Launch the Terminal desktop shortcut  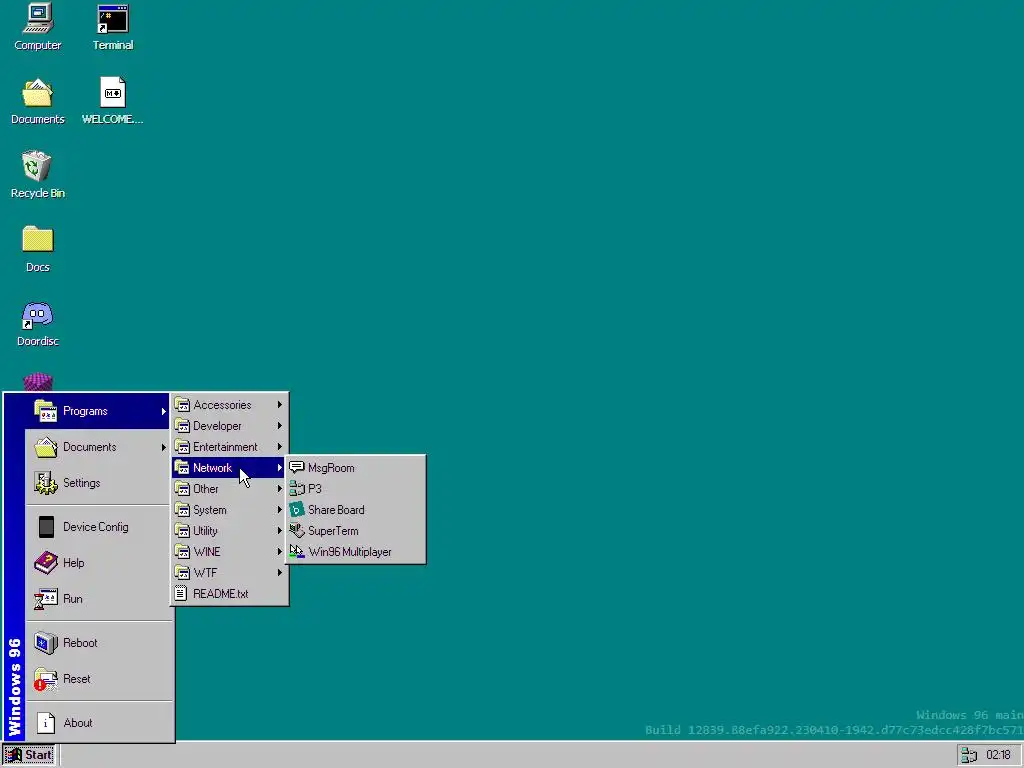click(112, 27)
